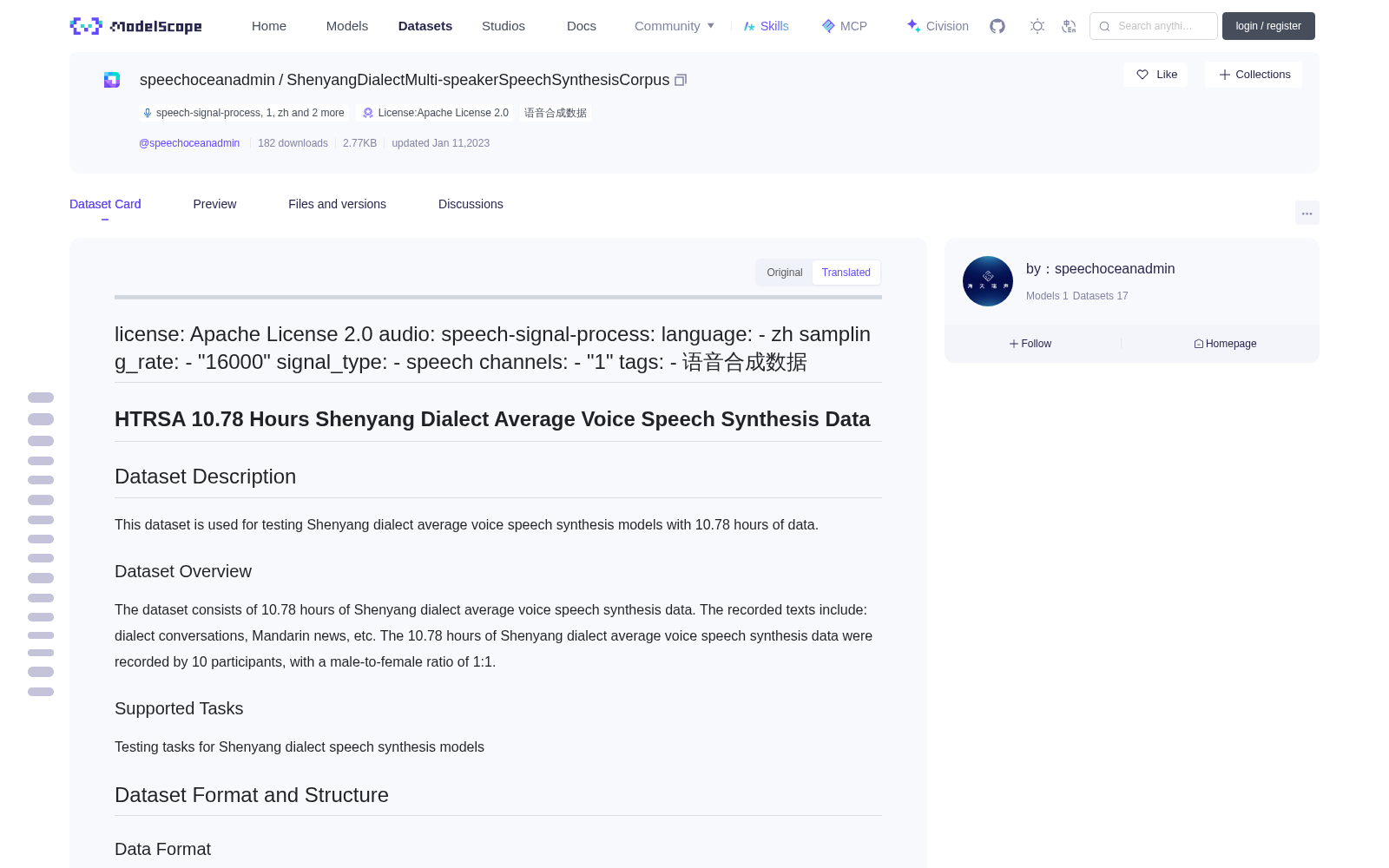Click the speechoceanadmin round avatar
Image resolution: width=1389 pixels, height=868 pixels.
coord(988,281)
